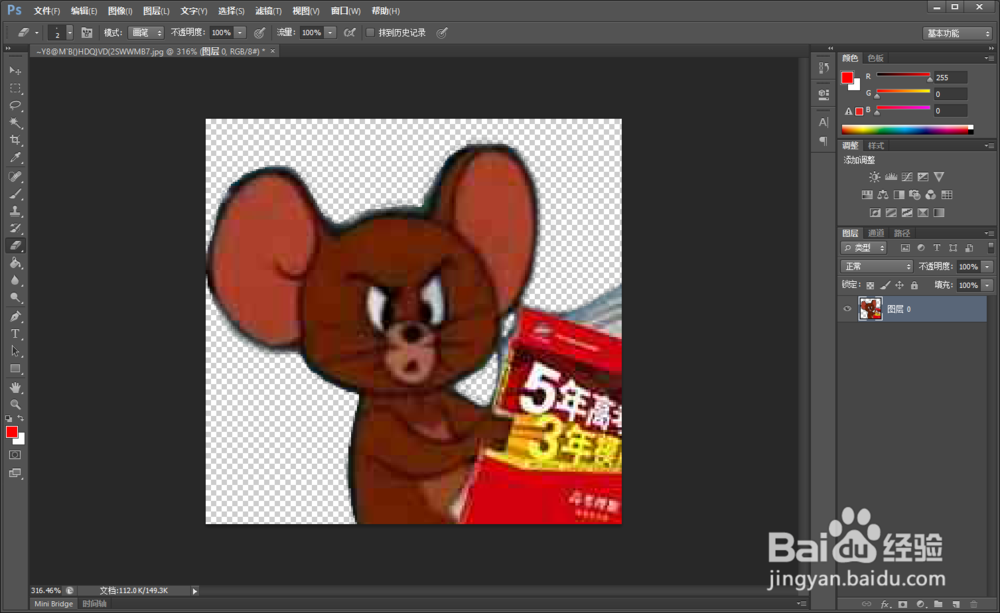Select the Move tool
The width and height of the screenshot is (1000, 613).
pyautogui.click(x=15, y=71)
